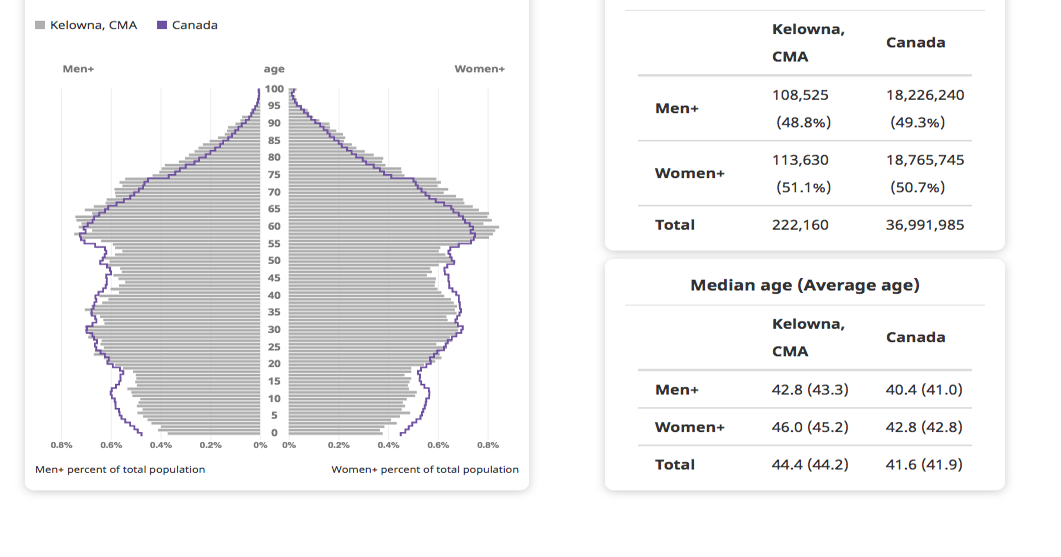Click Canada Men+ median age 40.4 (41.0)

pyautogui.click(x=924, y=389)
